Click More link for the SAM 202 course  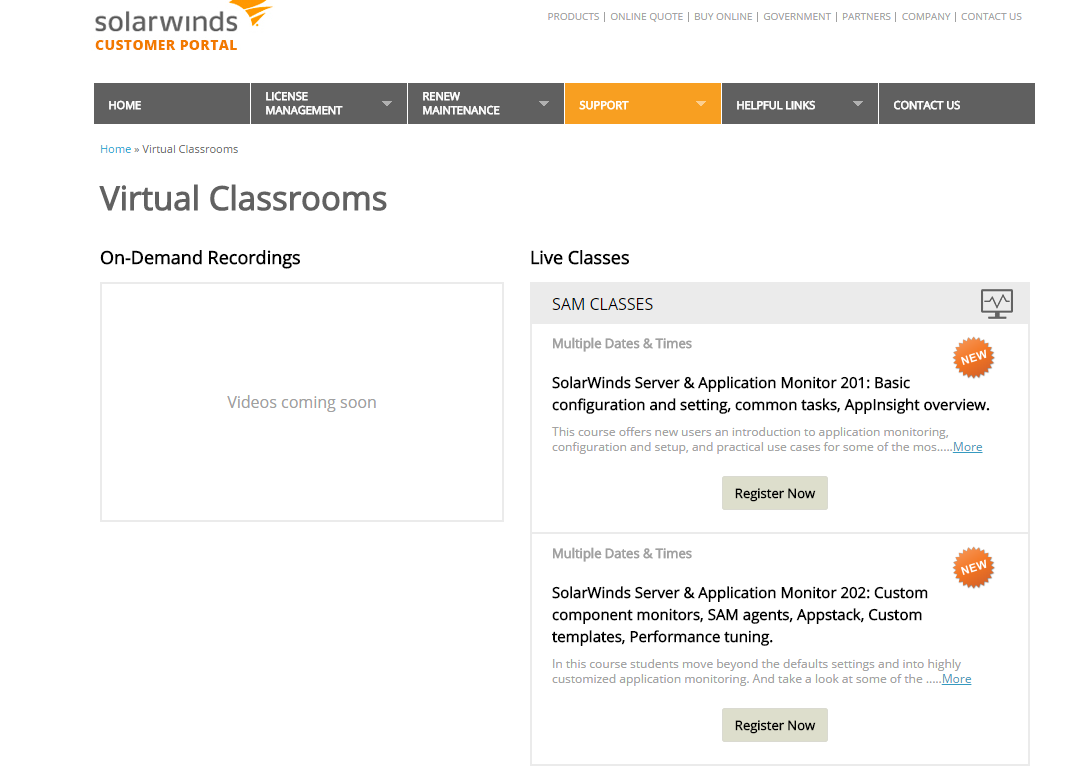pos(956,679)
